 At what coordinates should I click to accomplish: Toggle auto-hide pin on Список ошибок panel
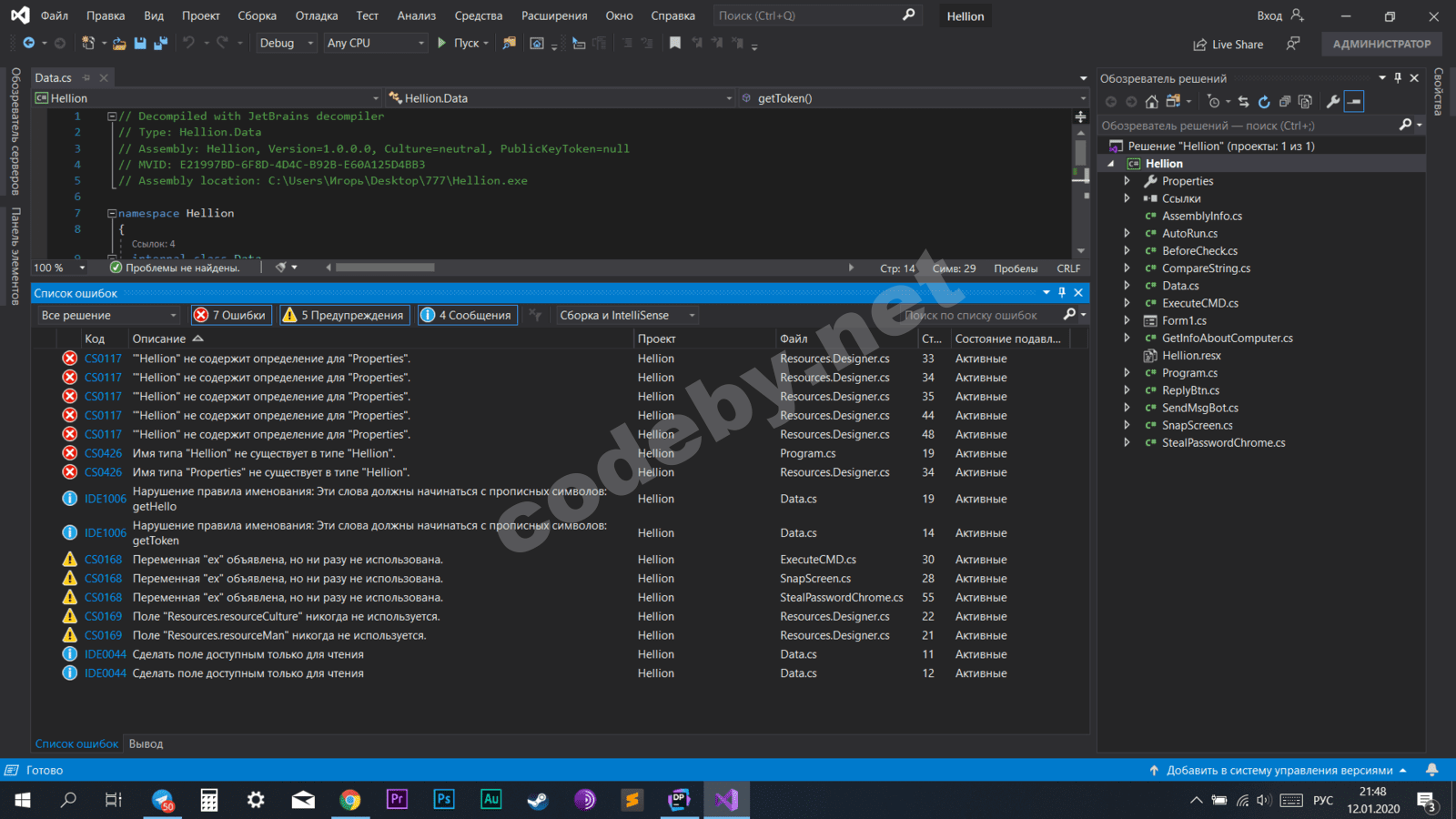[1062, 292]
